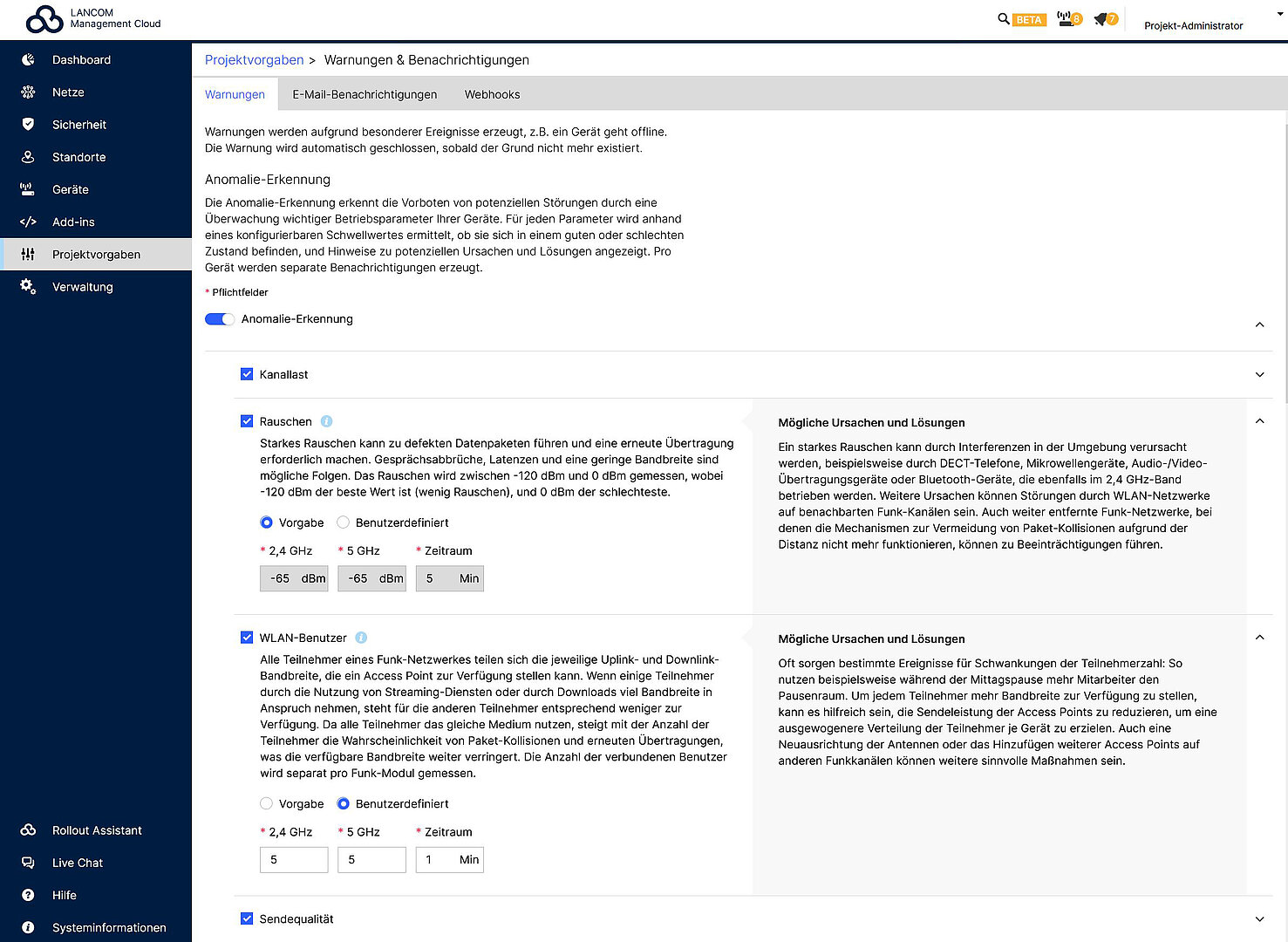This screenshot has height=942, width=1288.
Task: Uncheck the Kanallast checkbox
Action: coord(247,374)
